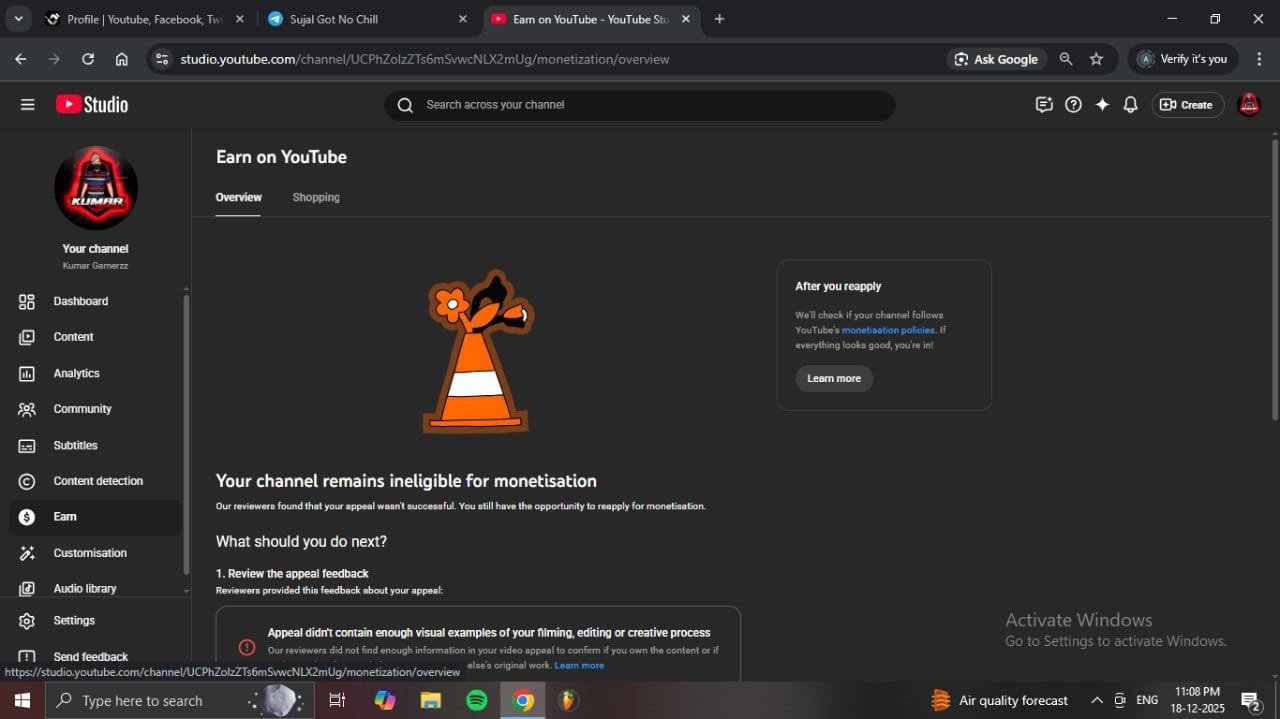Click the Learn more button
The height and width of the screenshot is (719, 1280).
click(x=834, y=379)
